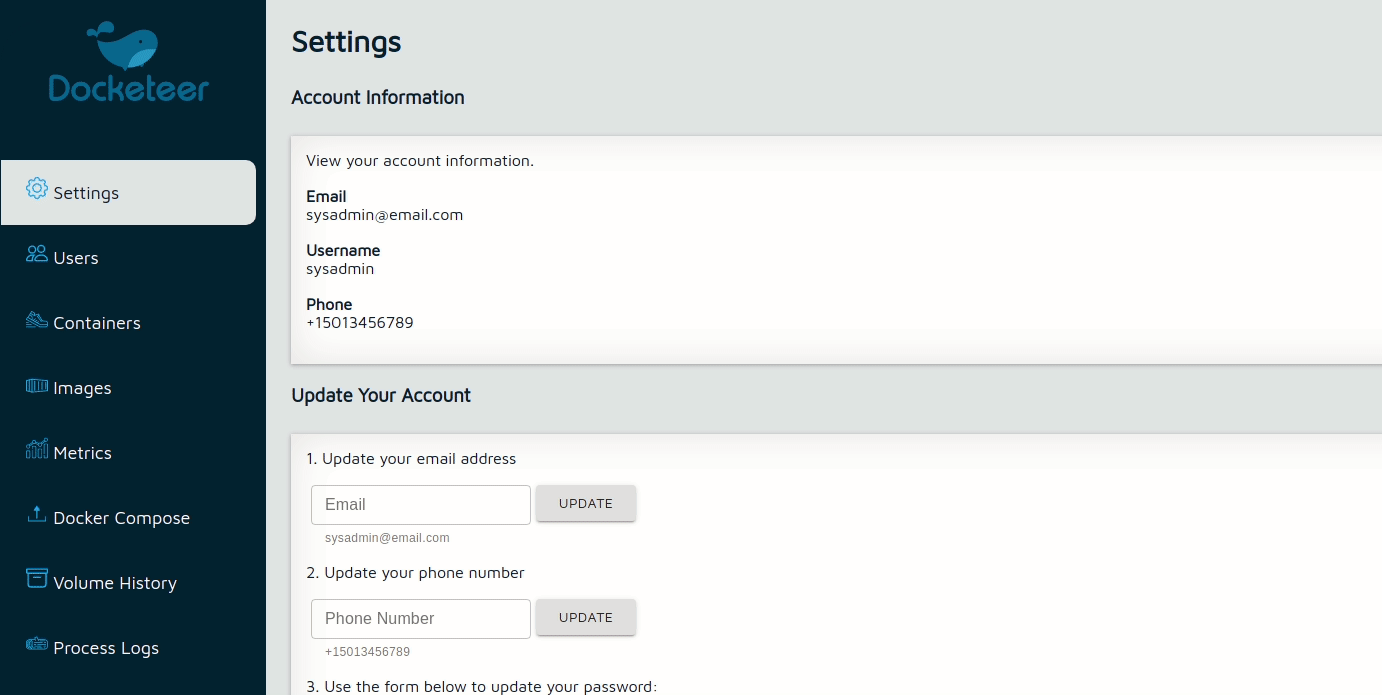Click sysadmin@email.com in Account Information
Image resolution: width=1382 pixels, height=695 pixels.
tap(385, 215)
